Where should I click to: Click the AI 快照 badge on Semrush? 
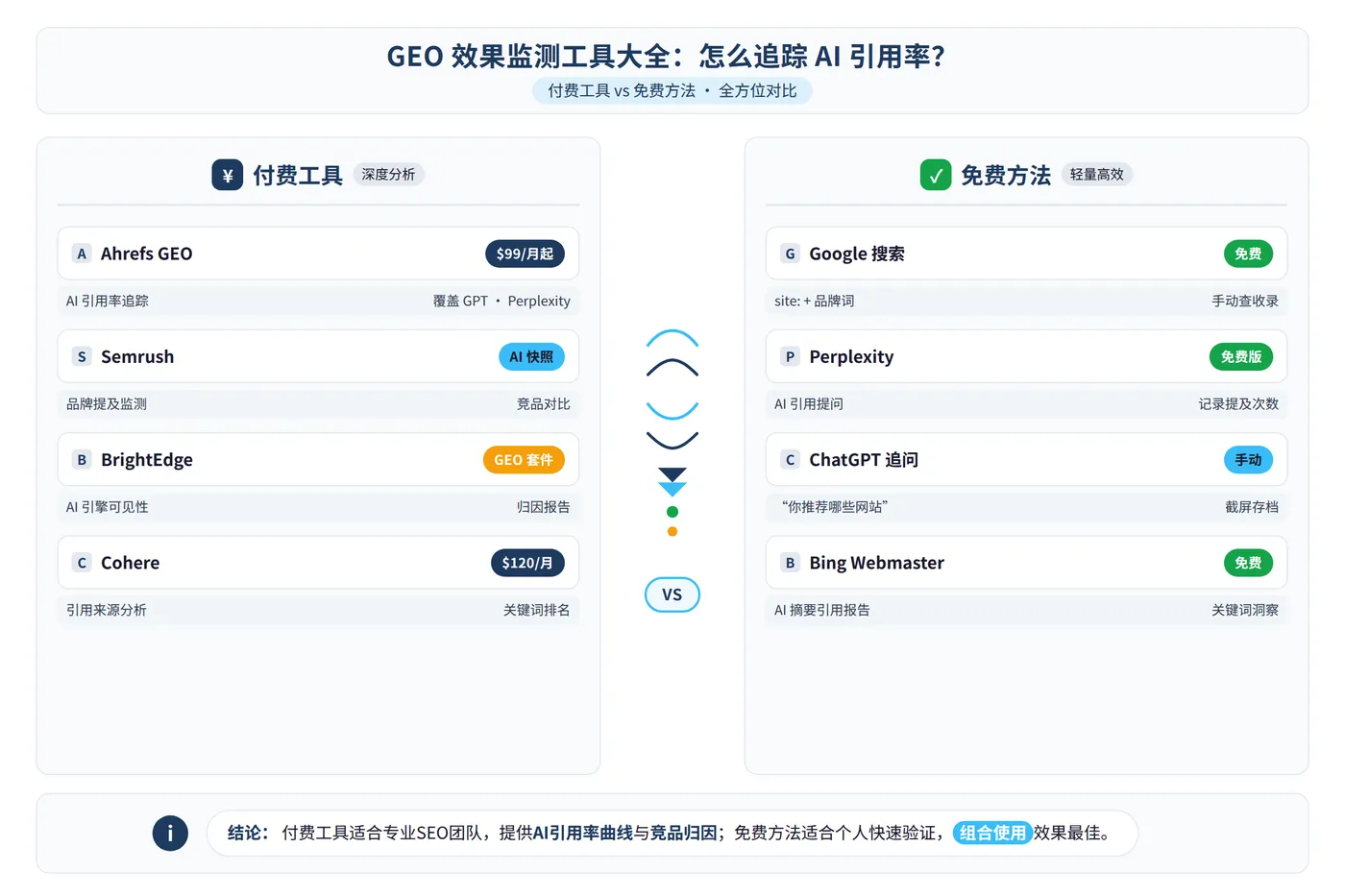(x=531, y=356)
